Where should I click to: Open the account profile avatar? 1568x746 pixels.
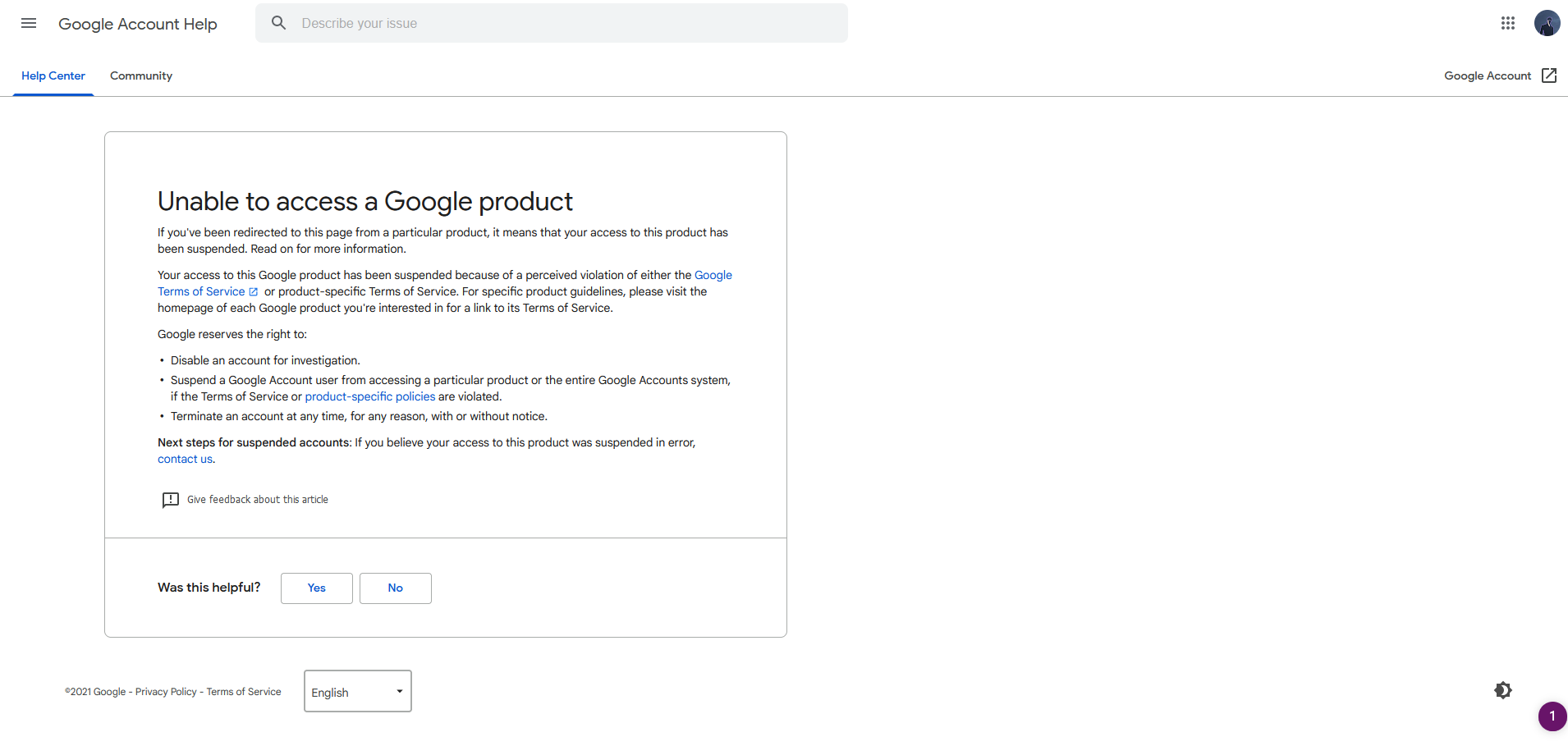click(1547, 23)
